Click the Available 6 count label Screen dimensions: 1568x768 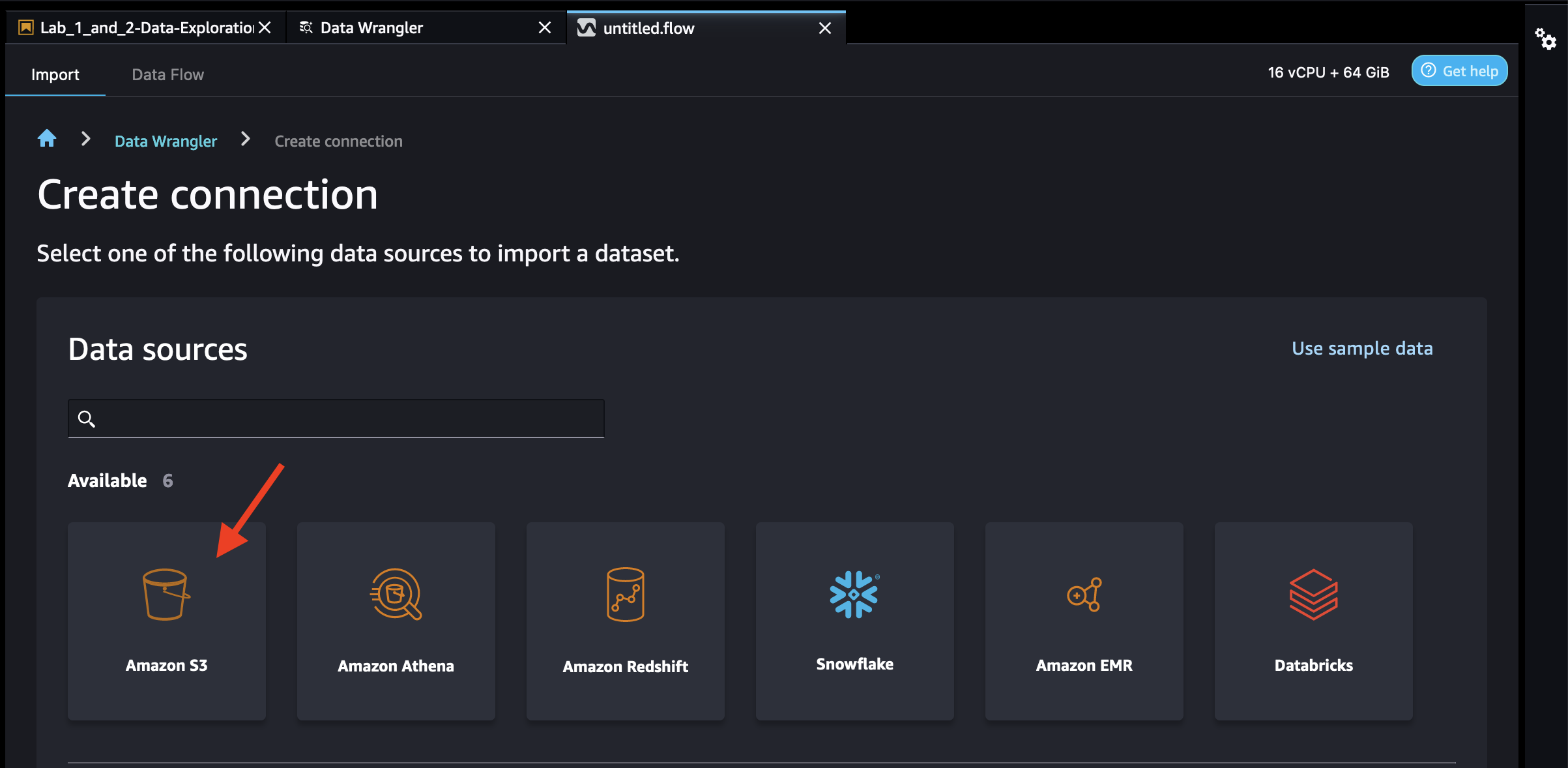121,481
